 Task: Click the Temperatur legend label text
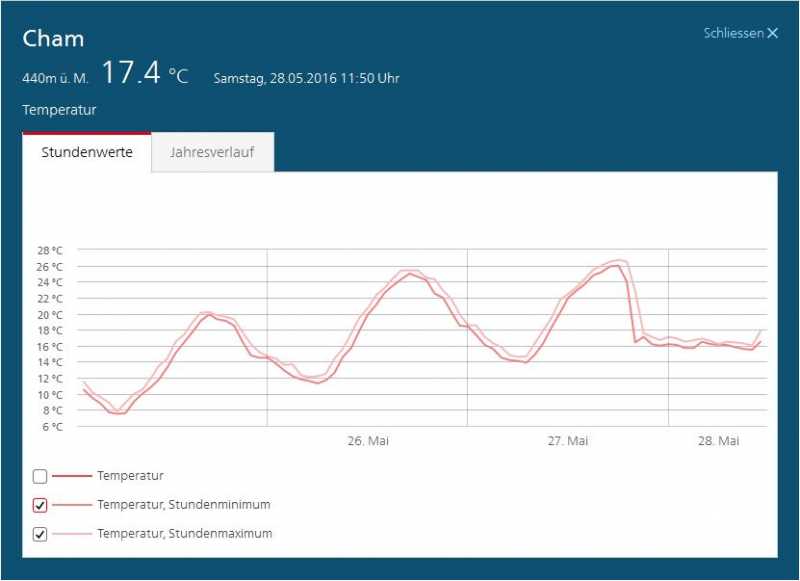click(130, 476)
